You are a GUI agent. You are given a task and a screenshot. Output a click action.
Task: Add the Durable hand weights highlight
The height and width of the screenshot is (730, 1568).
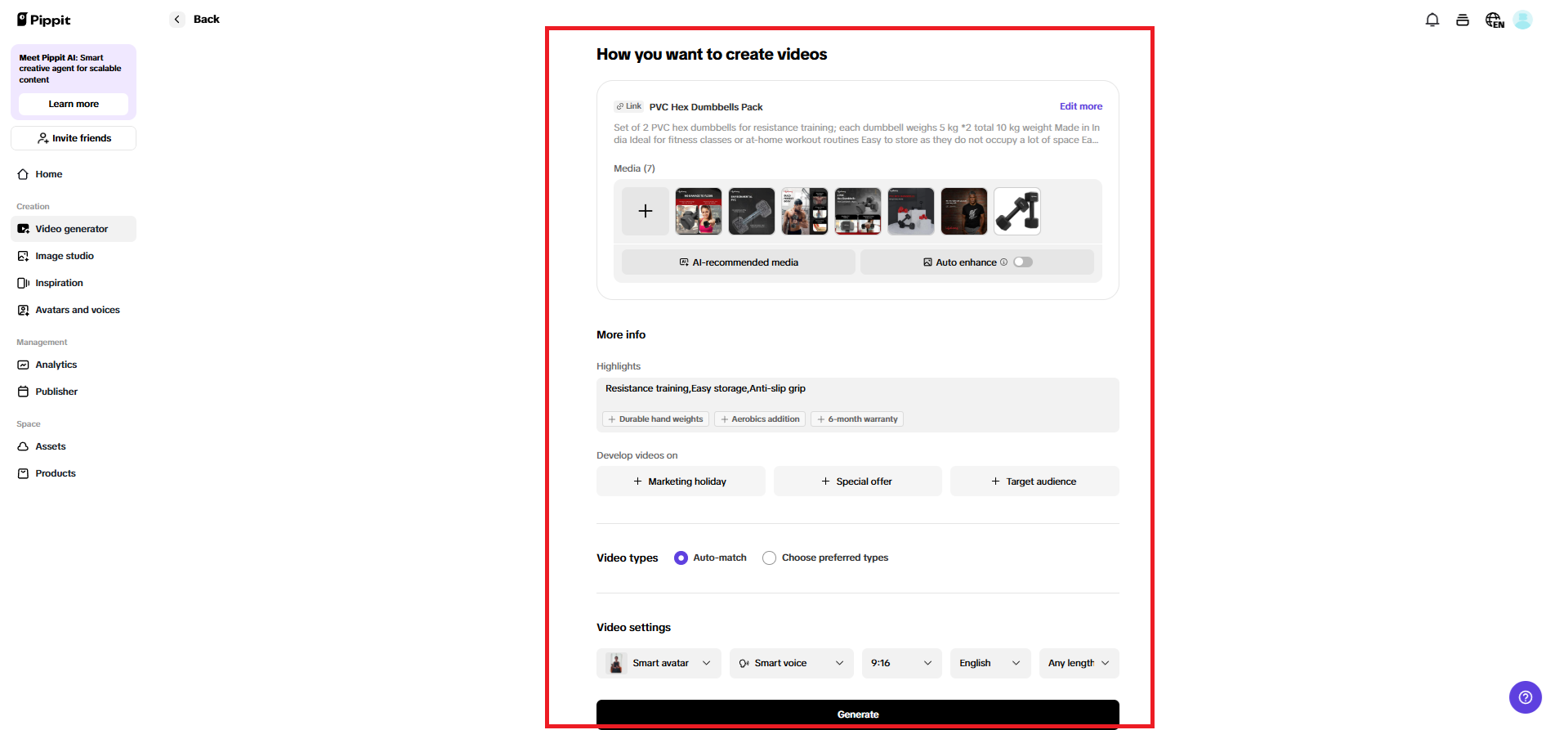point(655,419)
